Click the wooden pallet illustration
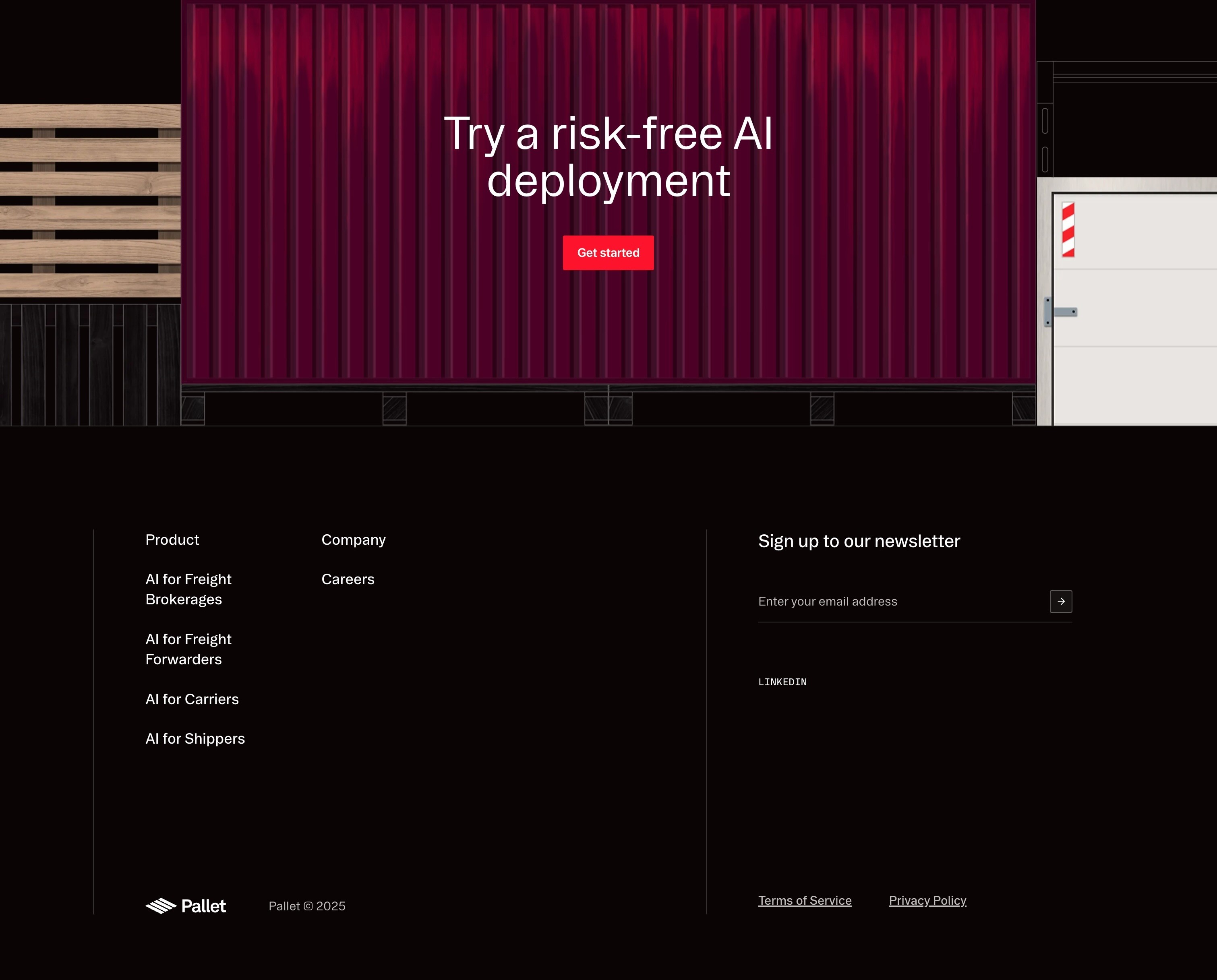 [90, 201]
